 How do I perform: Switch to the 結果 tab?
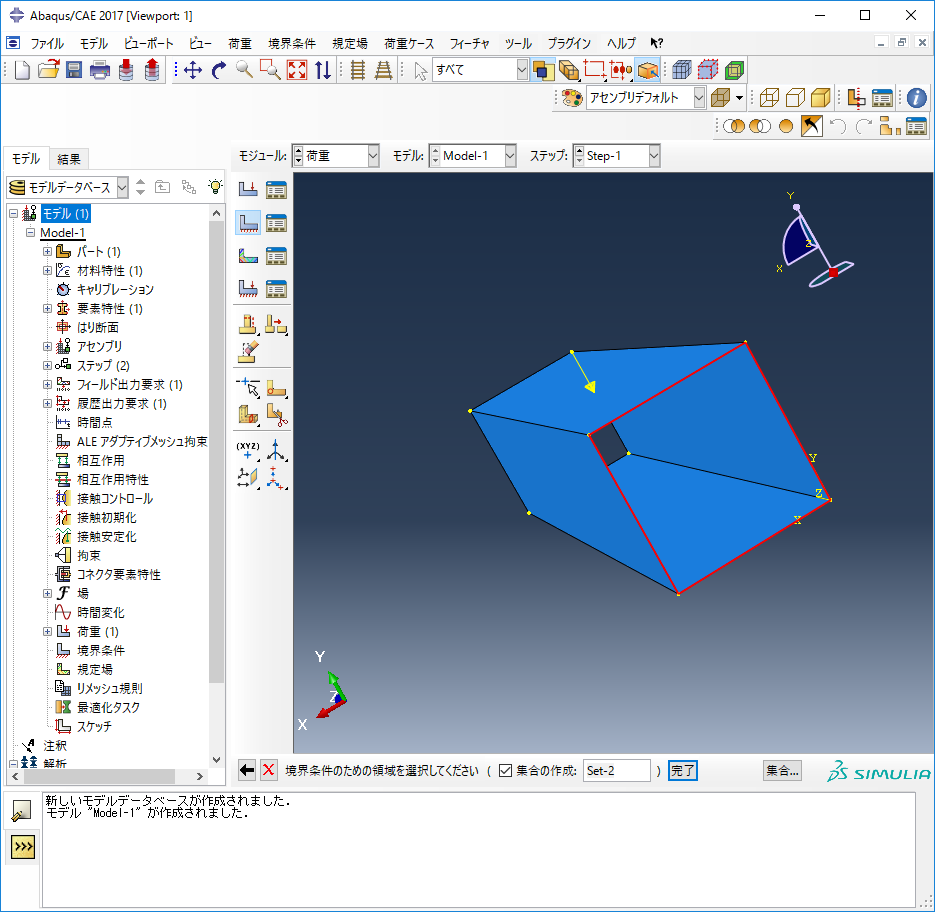tap(69, 159)
